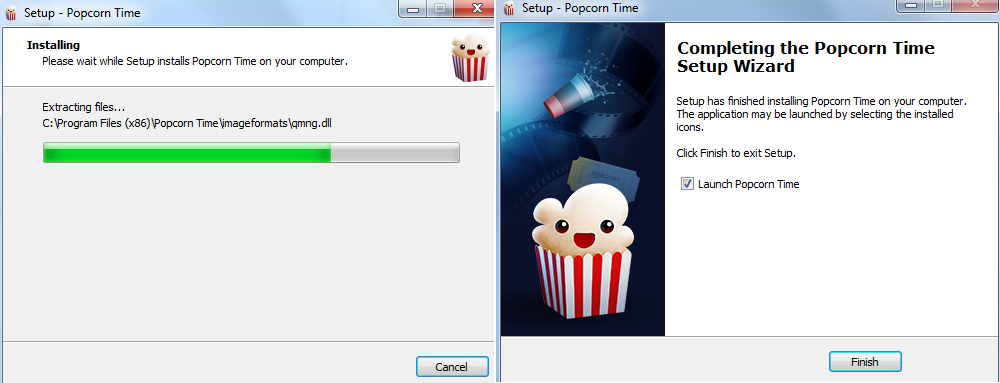The width and height of the screenshot is (1000, 383).
Task: Click the 'Extracting files...' status text
Action: click(x=83, y=107)
